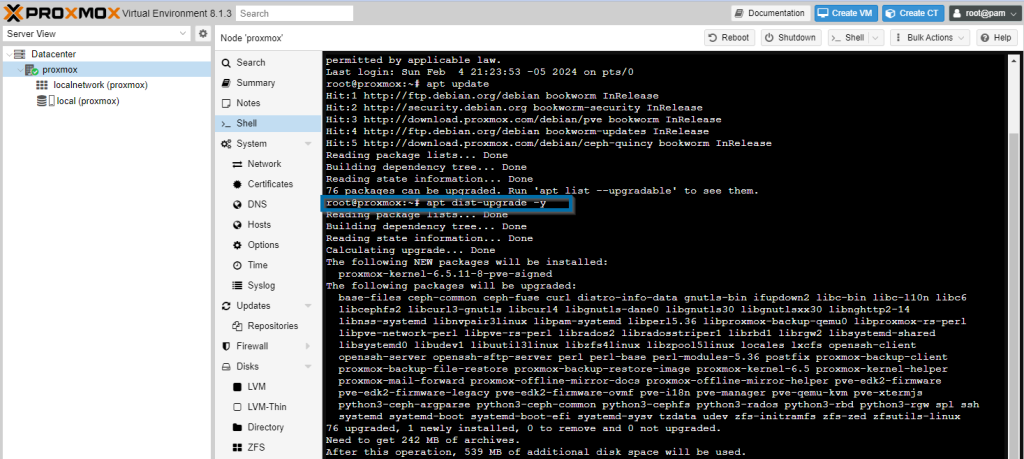
Task: Click the Directory folder icon
Action: click(x=237, y=427)
